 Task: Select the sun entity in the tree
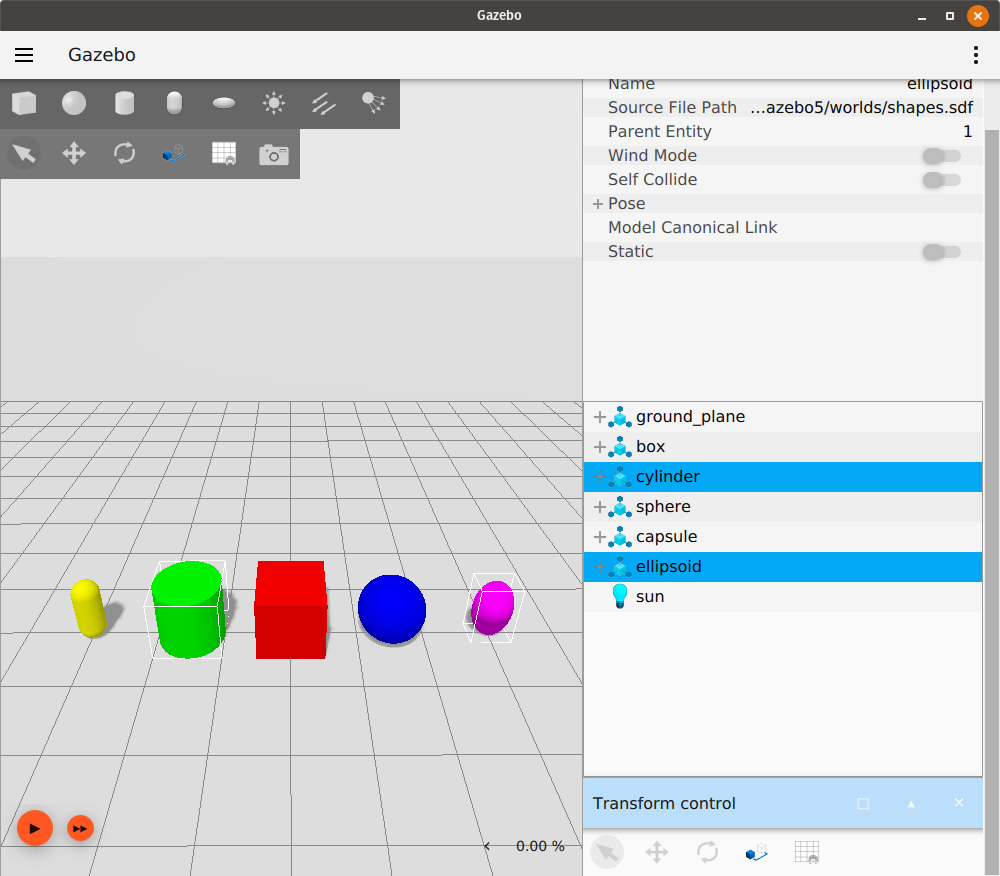pyautogui.click(x=649, y=596)
